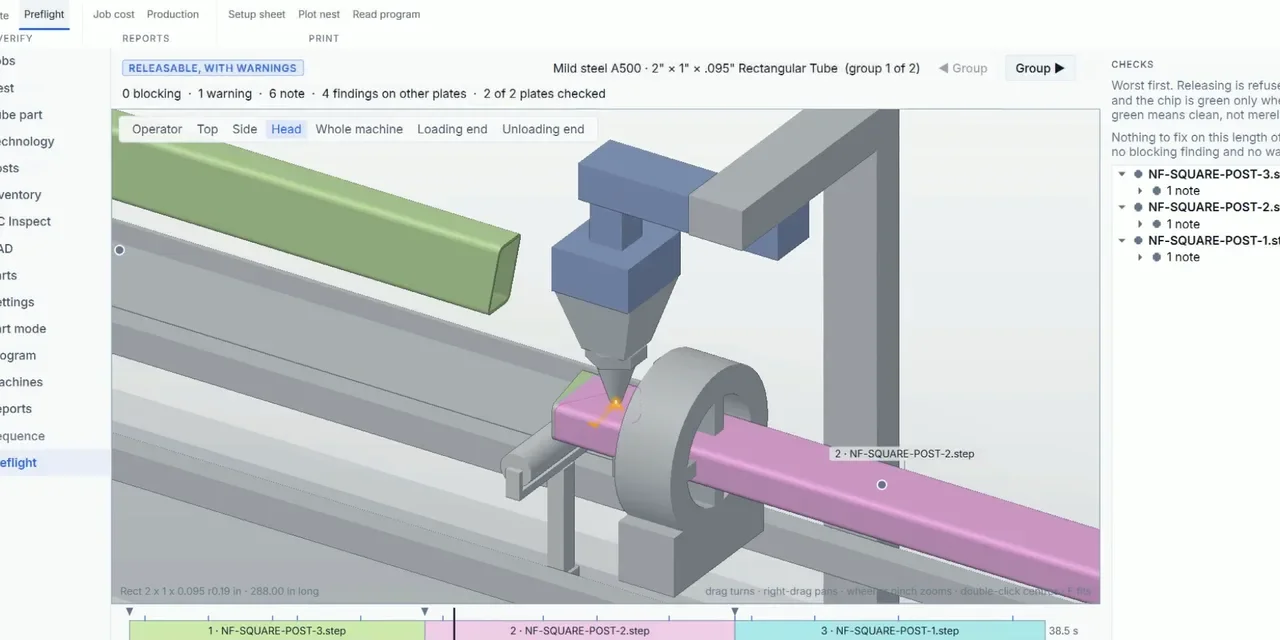The width and height of the screenshot is (1280, 640).
Task: Click the (group 1 of 2) indicator
Action: (x=882, y=68)
